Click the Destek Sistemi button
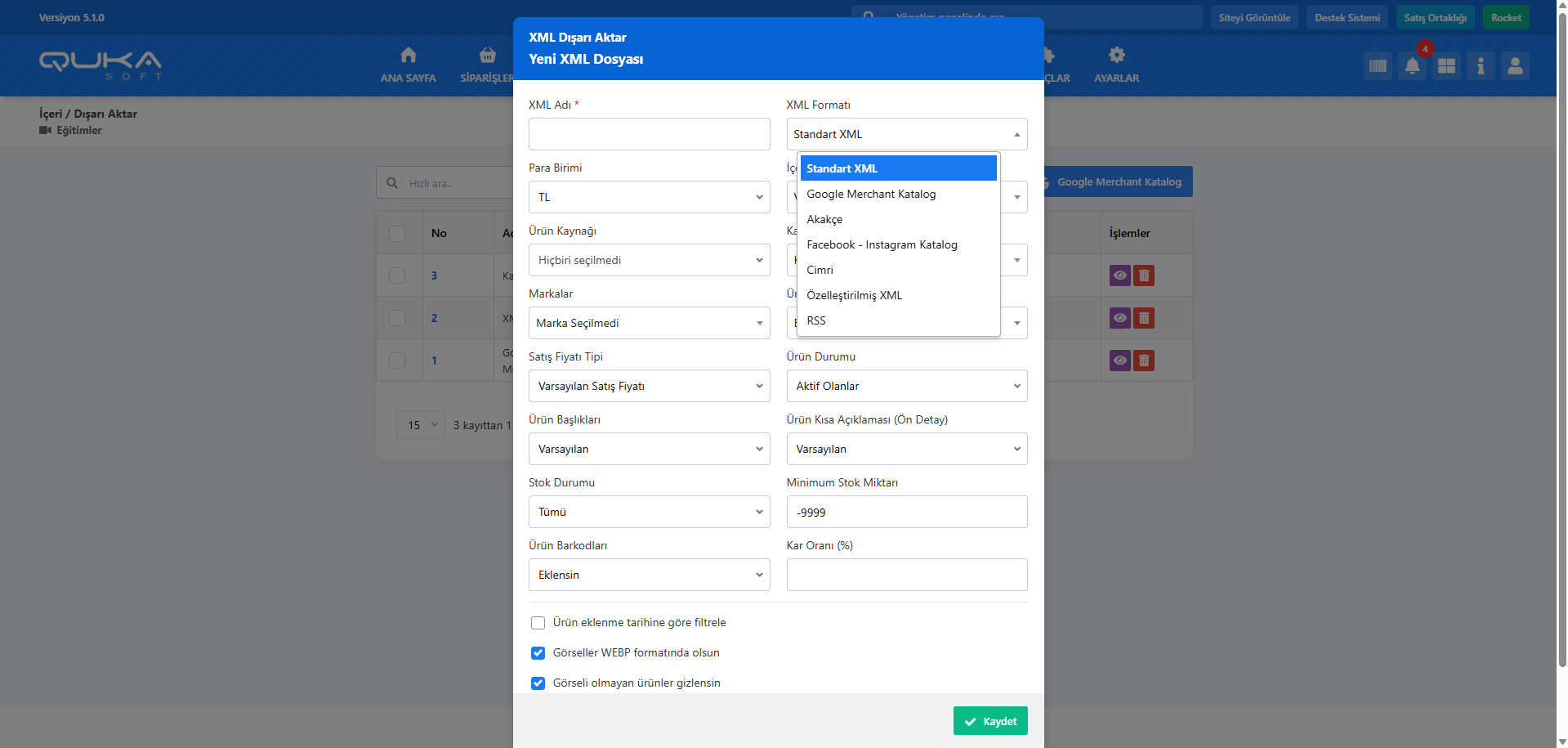Screen dimensions: 1568x748 coord(1347,17)
